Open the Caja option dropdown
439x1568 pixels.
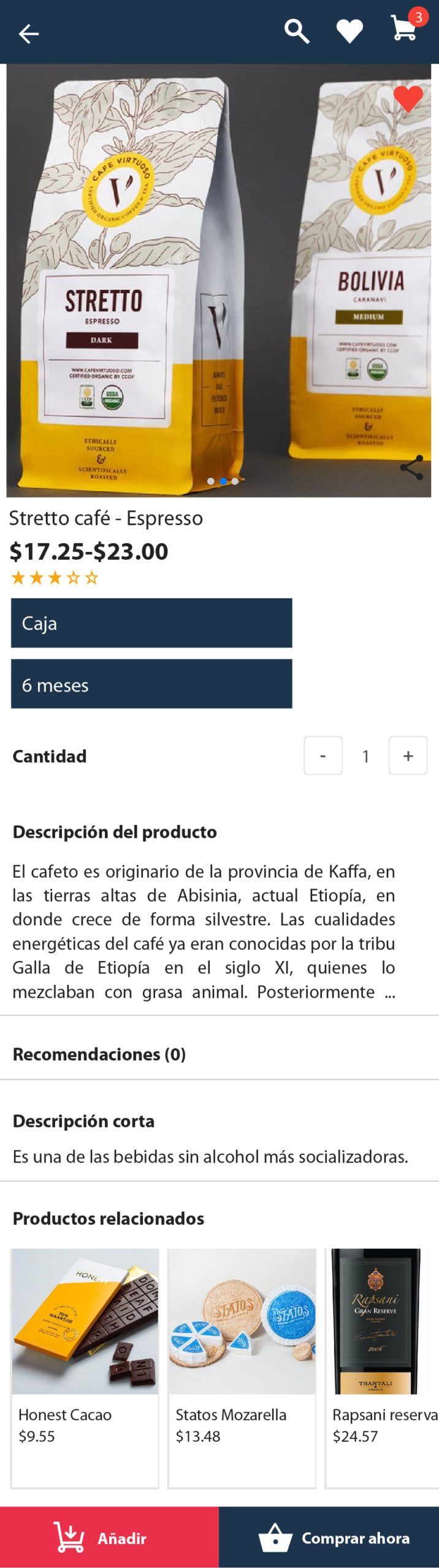[151, 623]
